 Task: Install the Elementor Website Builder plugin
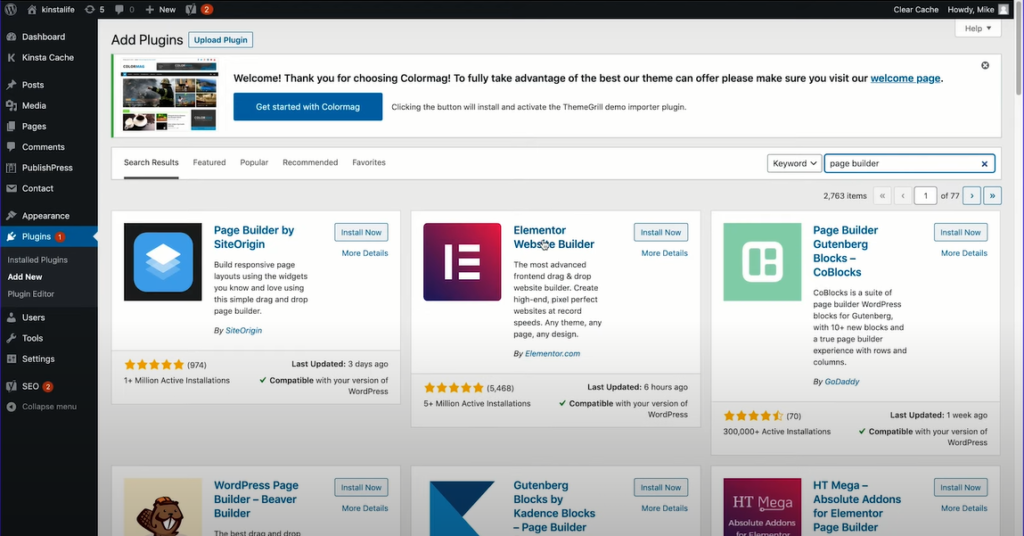coord(660,232)
